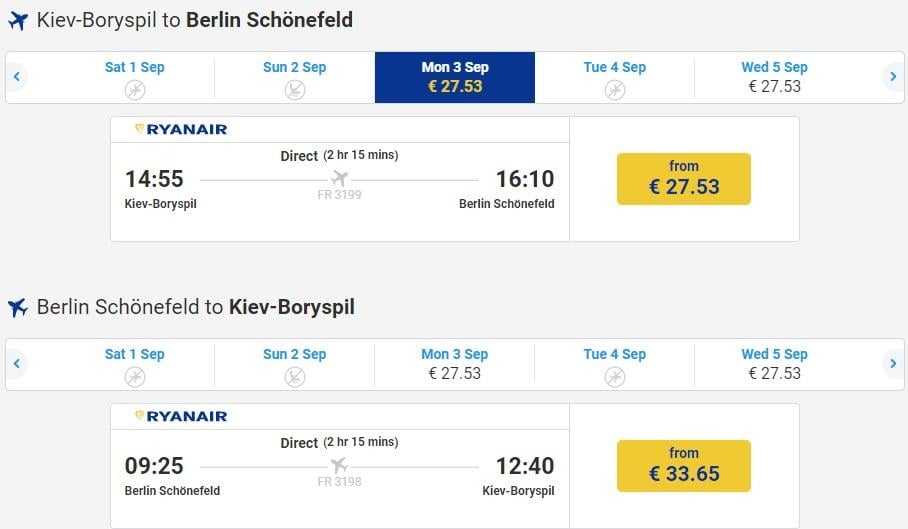Click the Ryanair logo on outbound flight card
The height and width of the screenshot is (529, 908).
coord(181,129)
